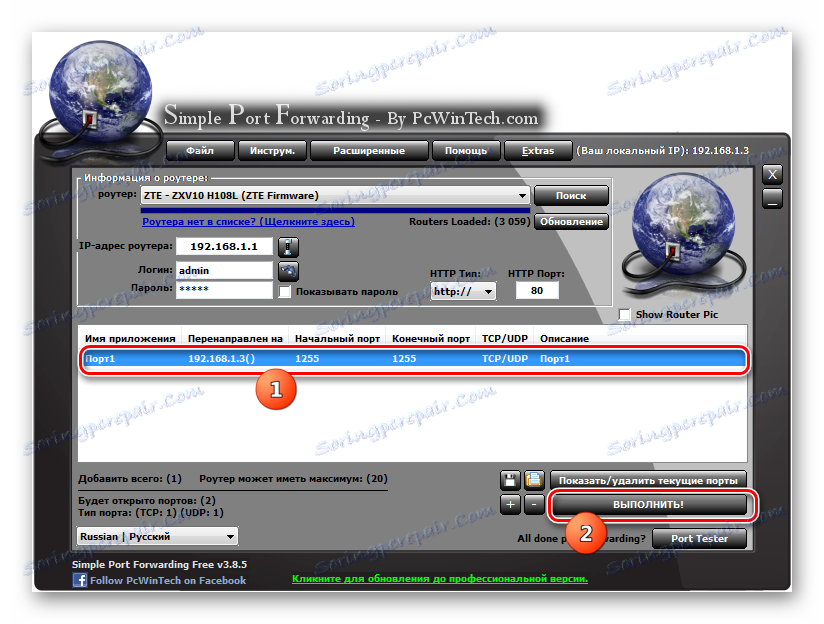
Task: Click the router IP detect icon
Action: pos(288,247)
